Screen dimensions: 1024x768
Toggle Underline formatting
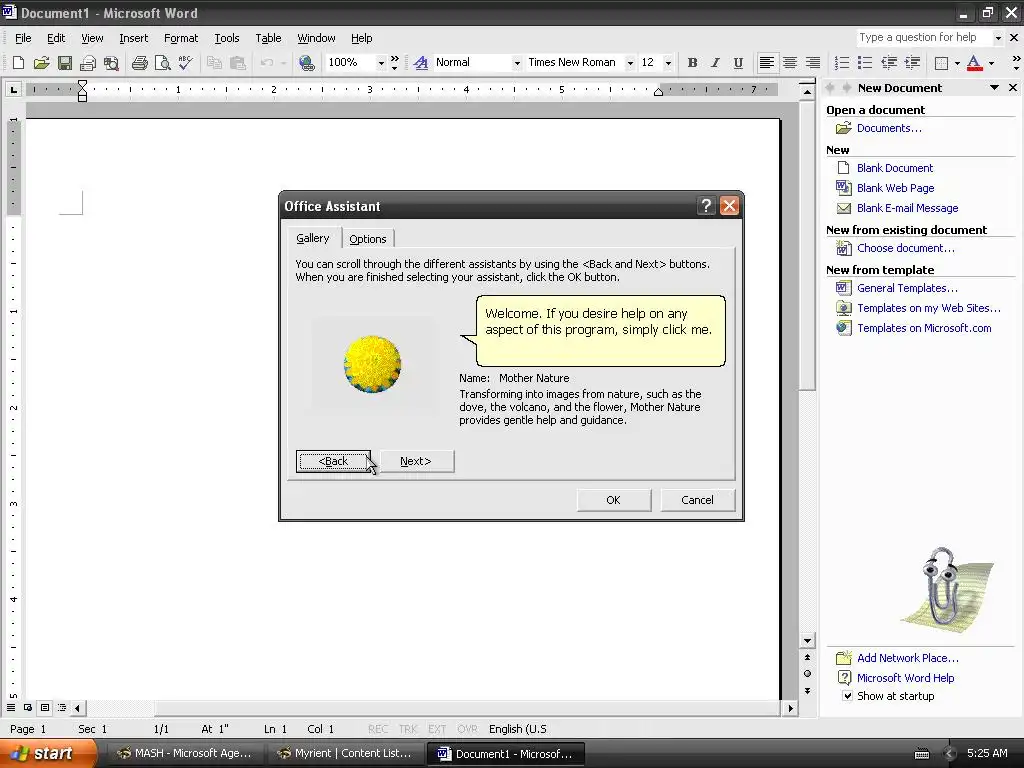(738, 63)
